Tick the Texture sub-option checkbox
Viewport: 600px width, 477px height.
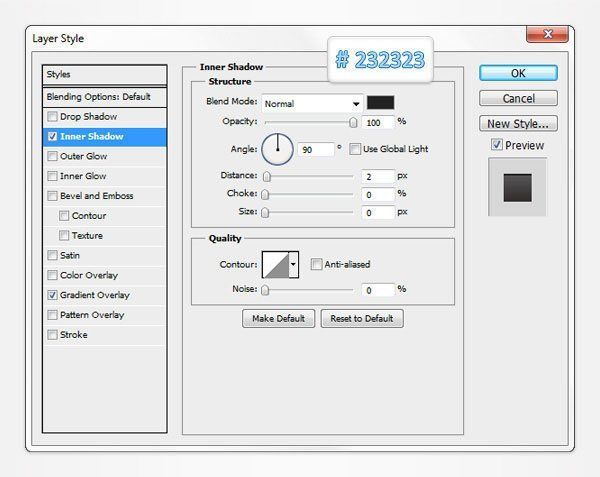[x=64, y=235]
